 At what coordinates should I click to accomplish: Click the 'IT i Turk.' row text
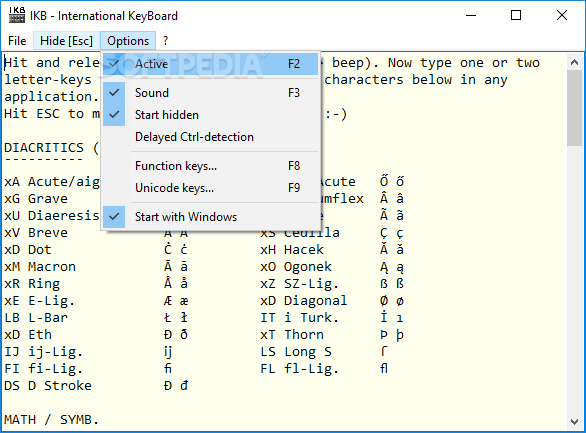tap(300, 318)
